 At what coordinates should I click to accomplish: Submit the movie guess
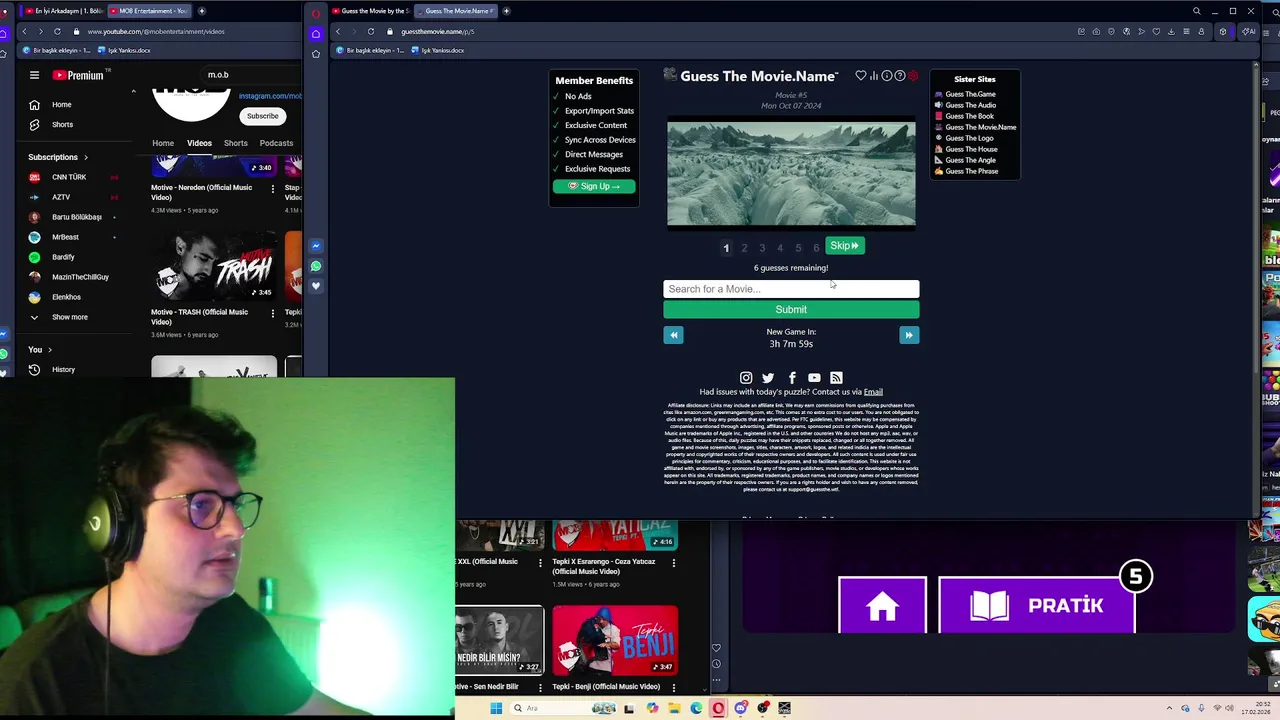click(791, 310)
